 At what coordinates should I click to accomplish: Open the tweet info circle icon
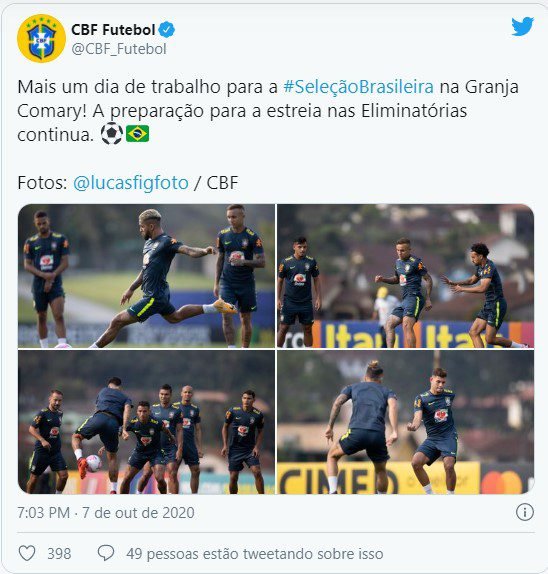(x=525, y=512)
